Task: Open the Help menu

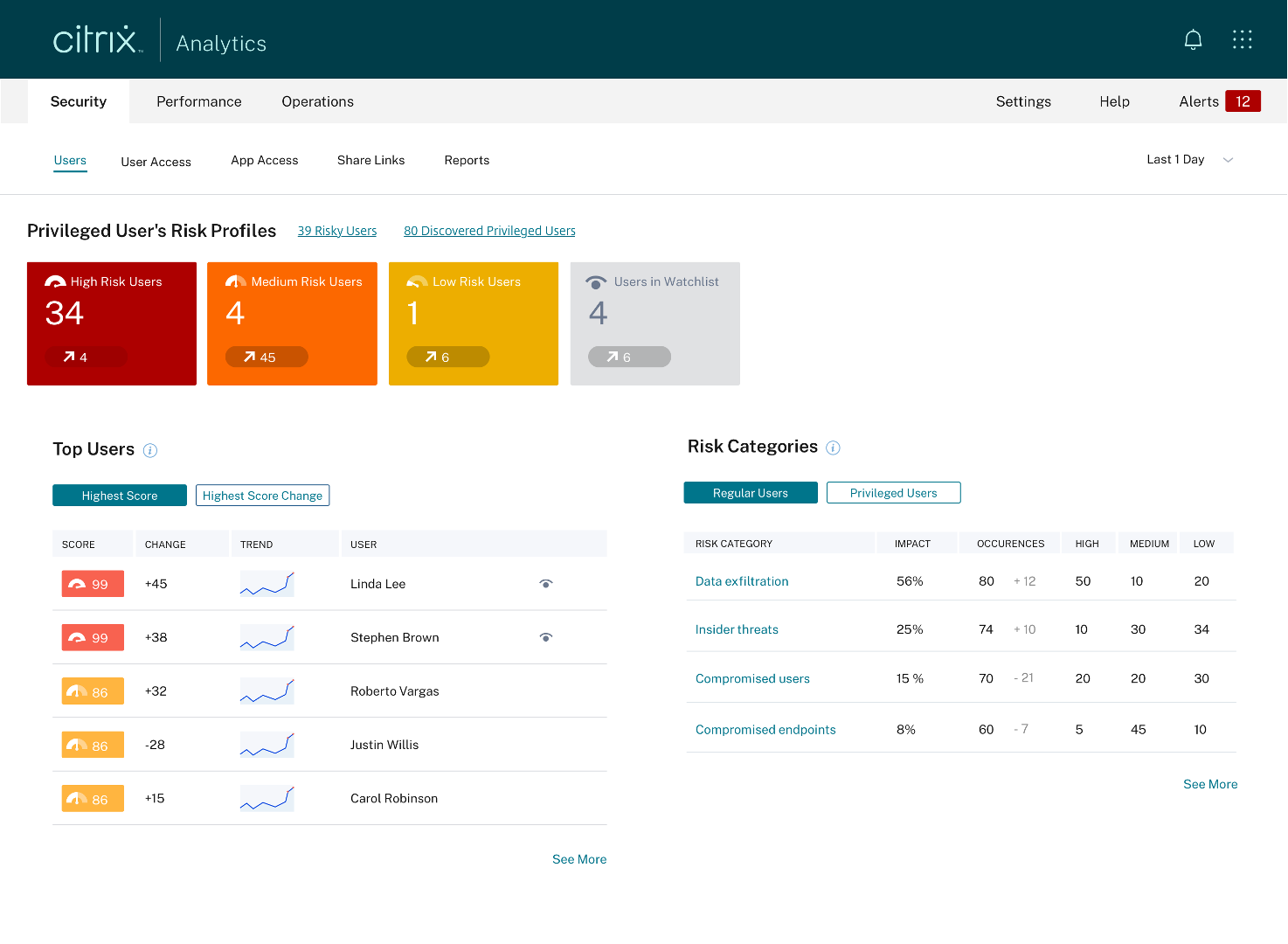Action: [1115, 101]
